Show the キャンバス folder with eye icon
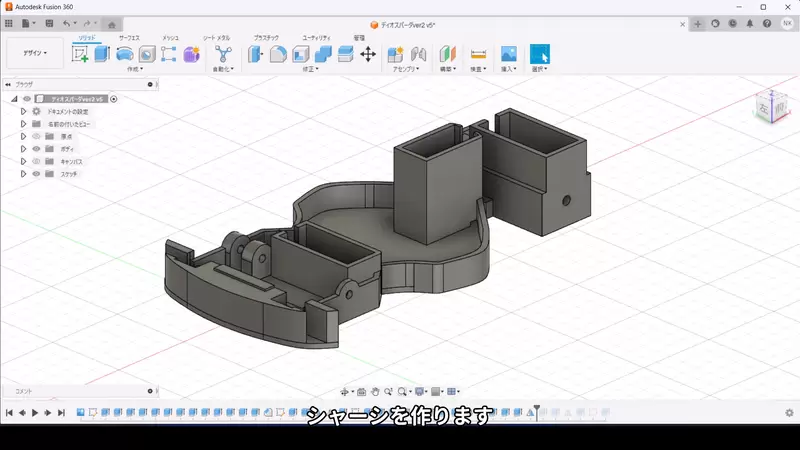800x450 pixels. coord(36,161)
